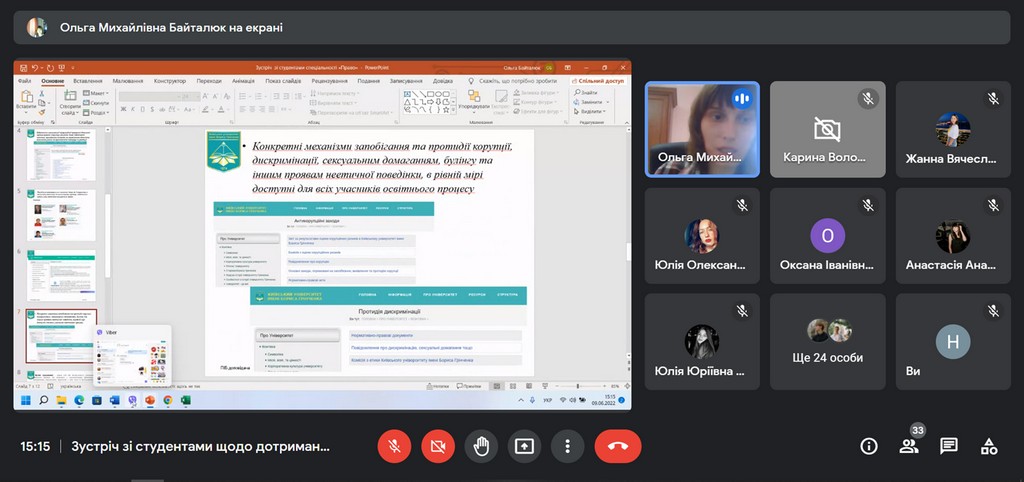Open the chat panel icon
This screenshot has height=482, width=1024.
coord(949,446)
